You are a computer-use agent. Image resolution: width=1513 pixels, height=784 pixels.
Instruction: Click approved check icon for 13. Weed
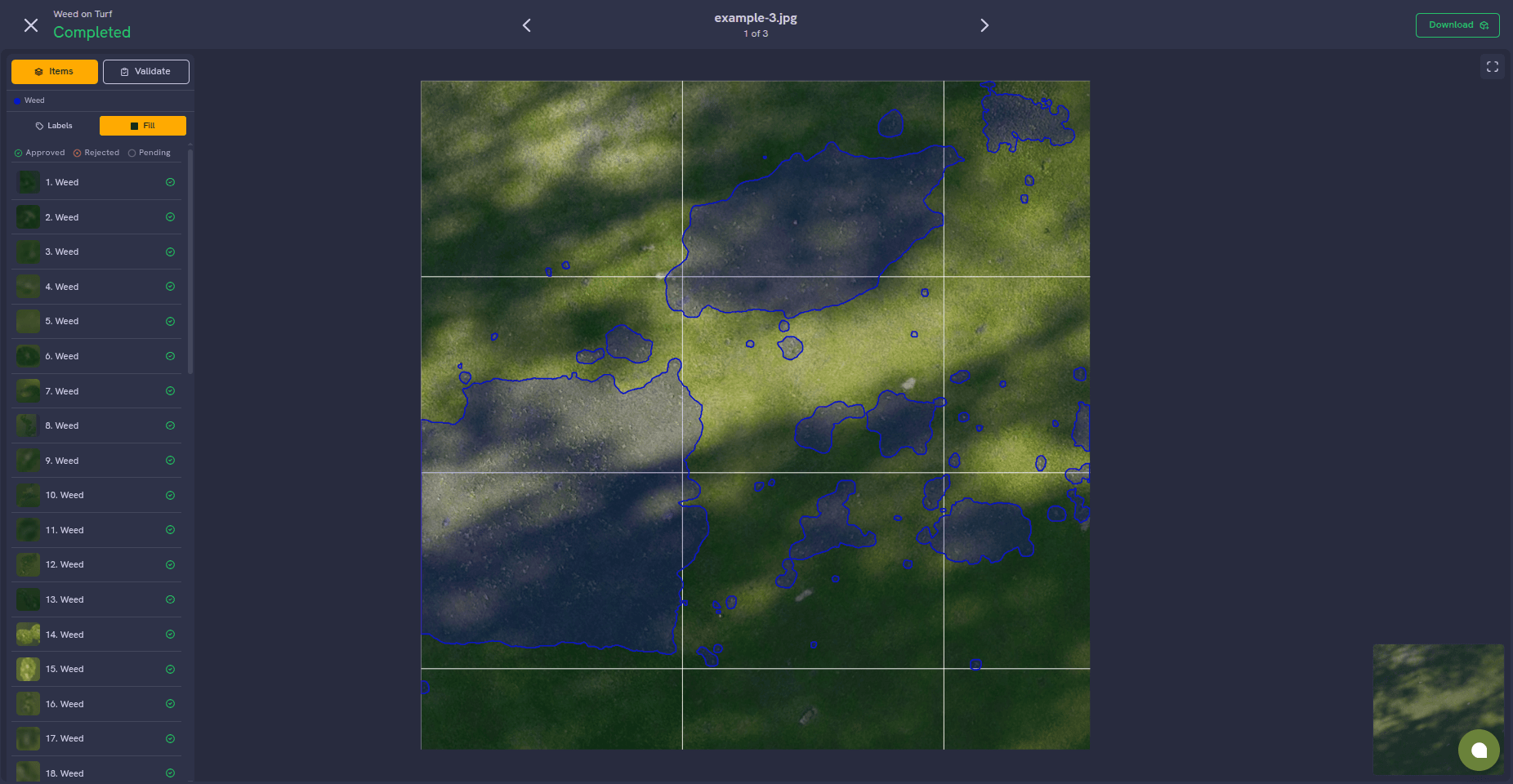(170, 599)
